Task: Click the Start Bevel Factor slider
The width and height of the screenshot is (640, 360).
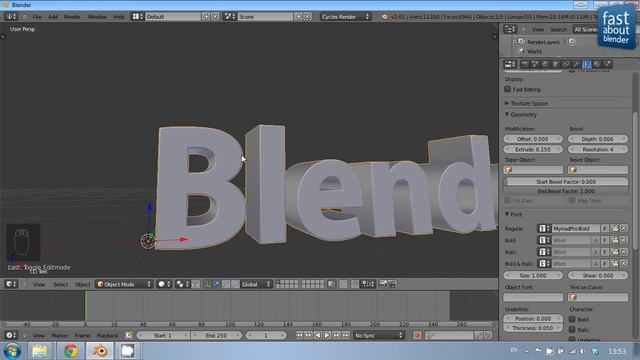Action: 566,182
